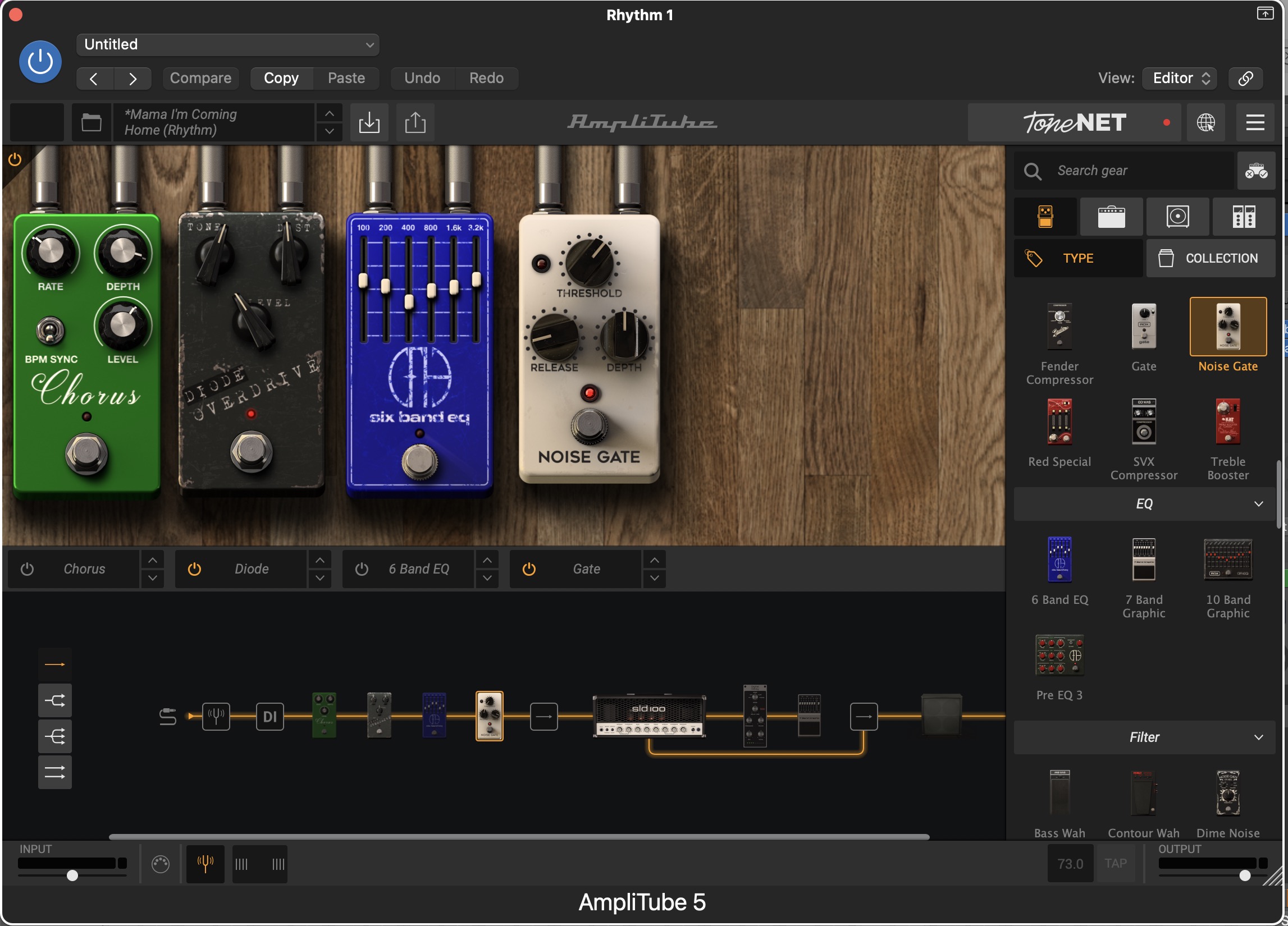Click the INPUT level slider handle
This screenshot has height=926, width=1288.
point(72,875)
